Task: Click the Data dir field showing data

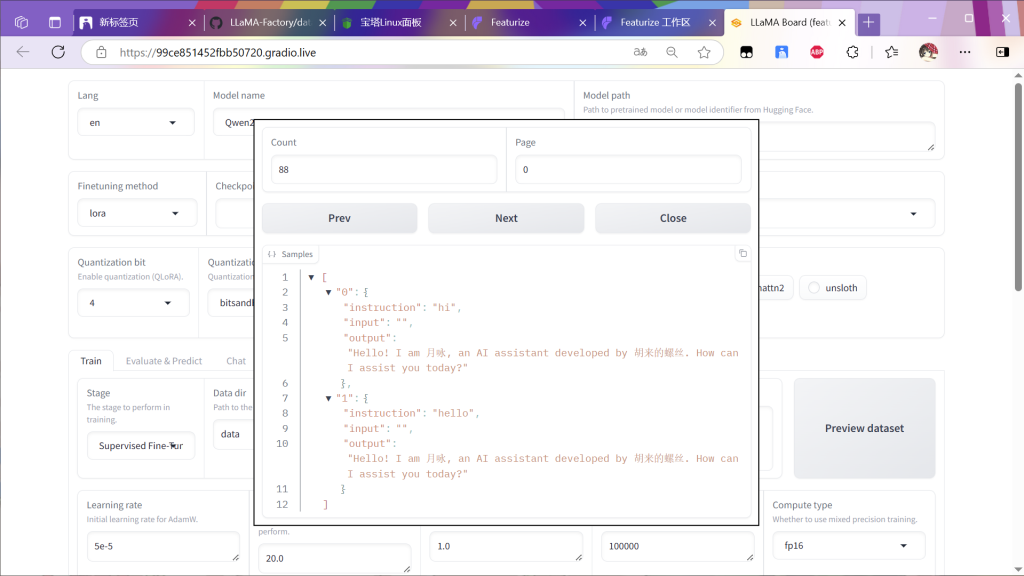Action: click(233, 434)
